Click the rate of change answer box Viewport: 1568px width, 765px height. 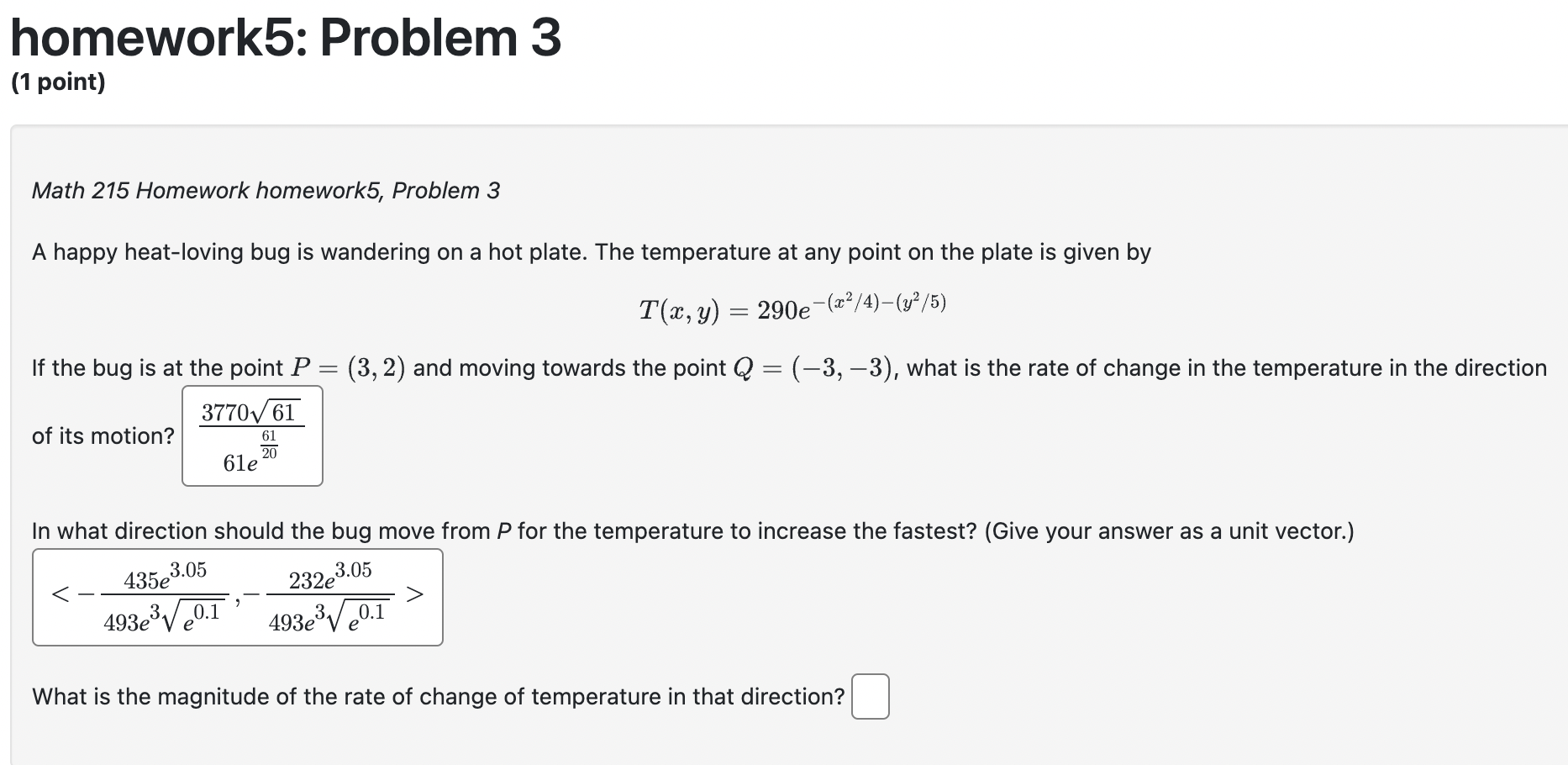click(x=250, y=435)
